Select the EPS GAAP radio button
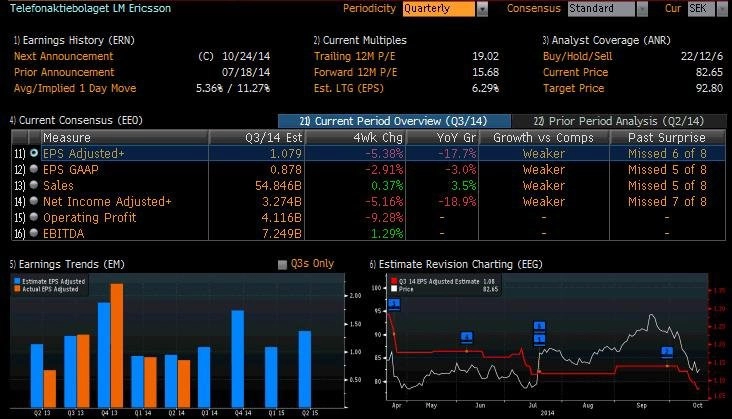The image size is (732, 419). (34, 169)
